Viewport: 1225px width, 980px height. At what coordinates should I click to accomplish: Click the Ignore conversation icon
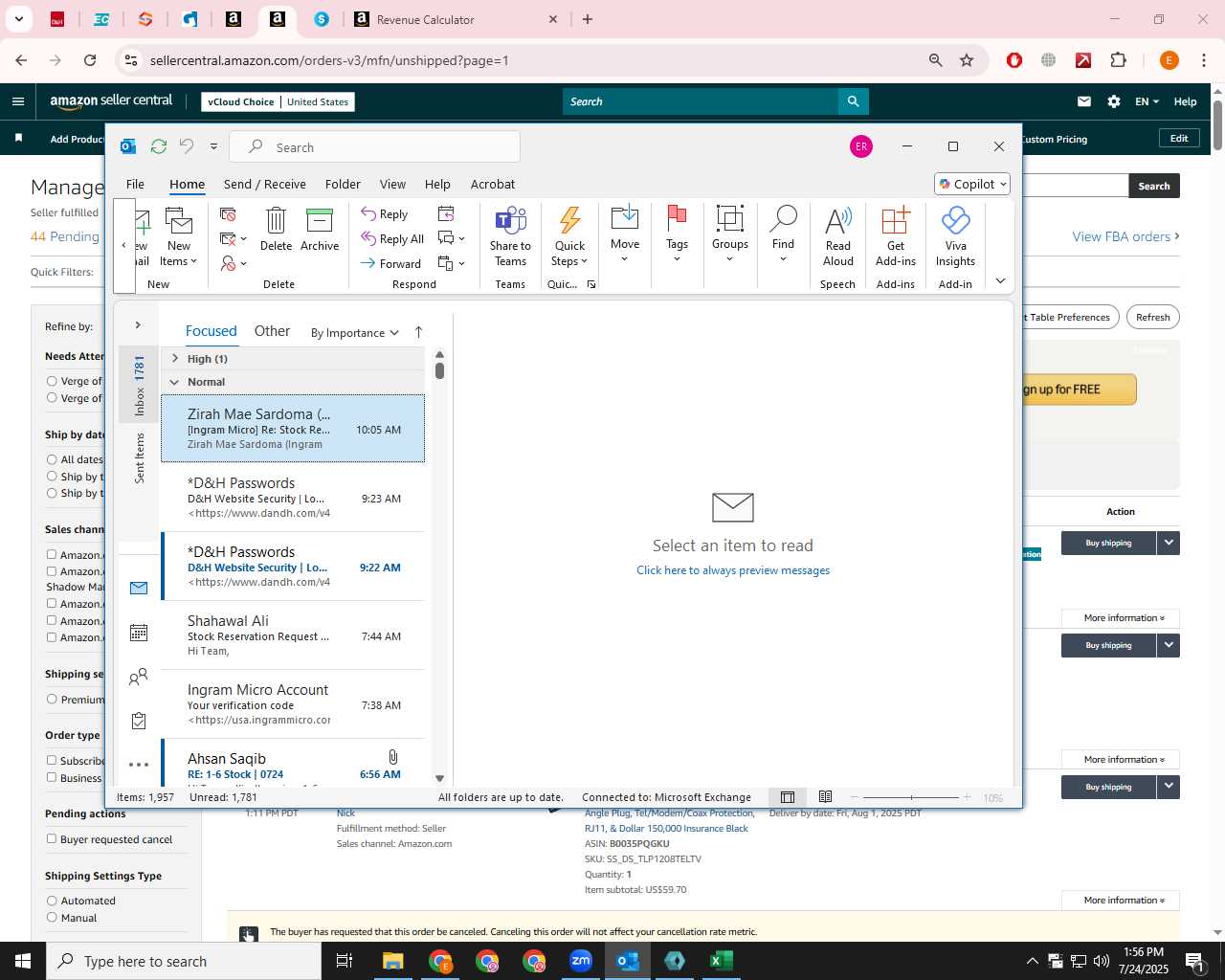(x=228, y=214)
